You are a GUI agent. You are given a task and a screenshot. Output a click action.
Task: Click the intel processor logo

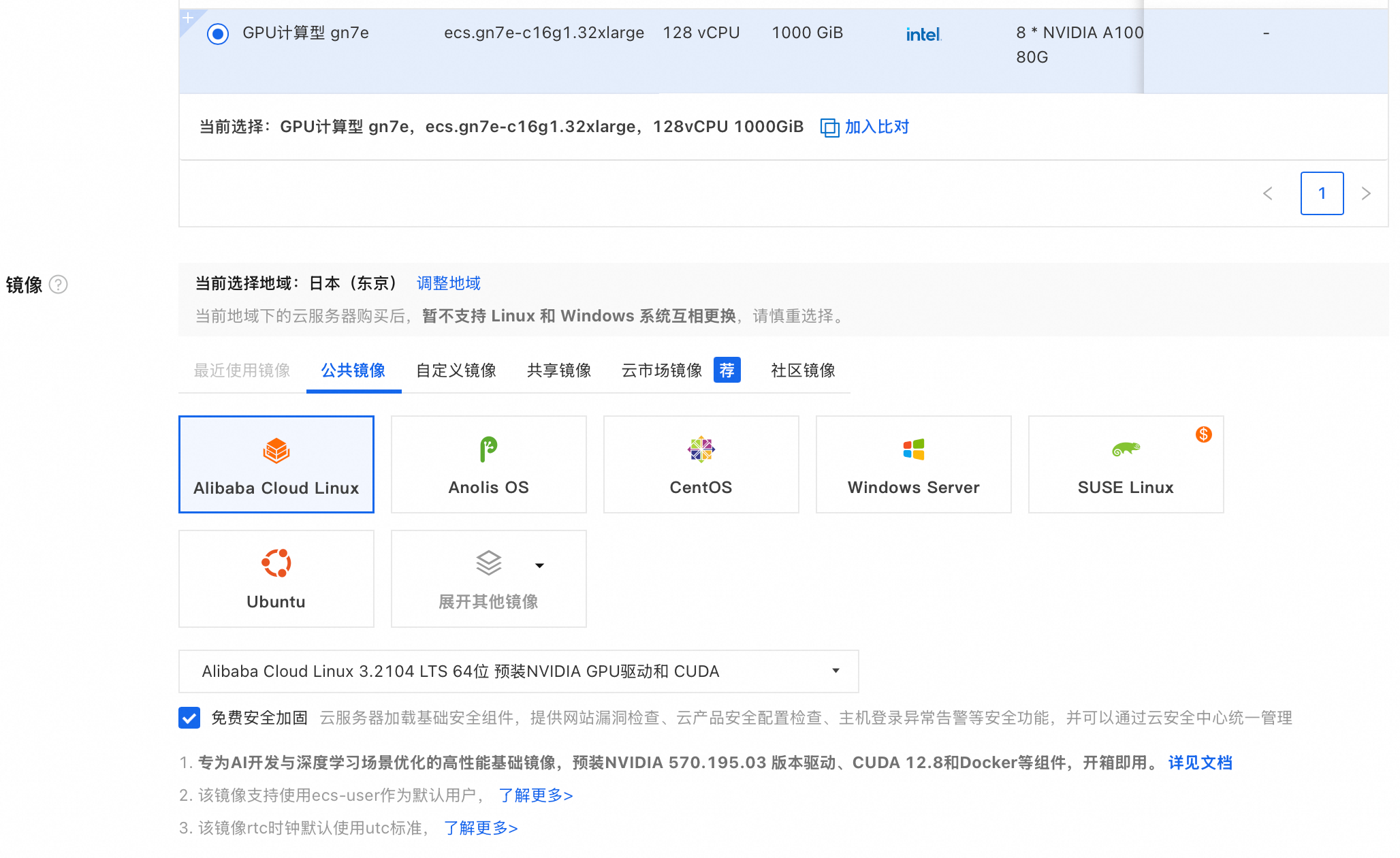[x=924, y=34]
